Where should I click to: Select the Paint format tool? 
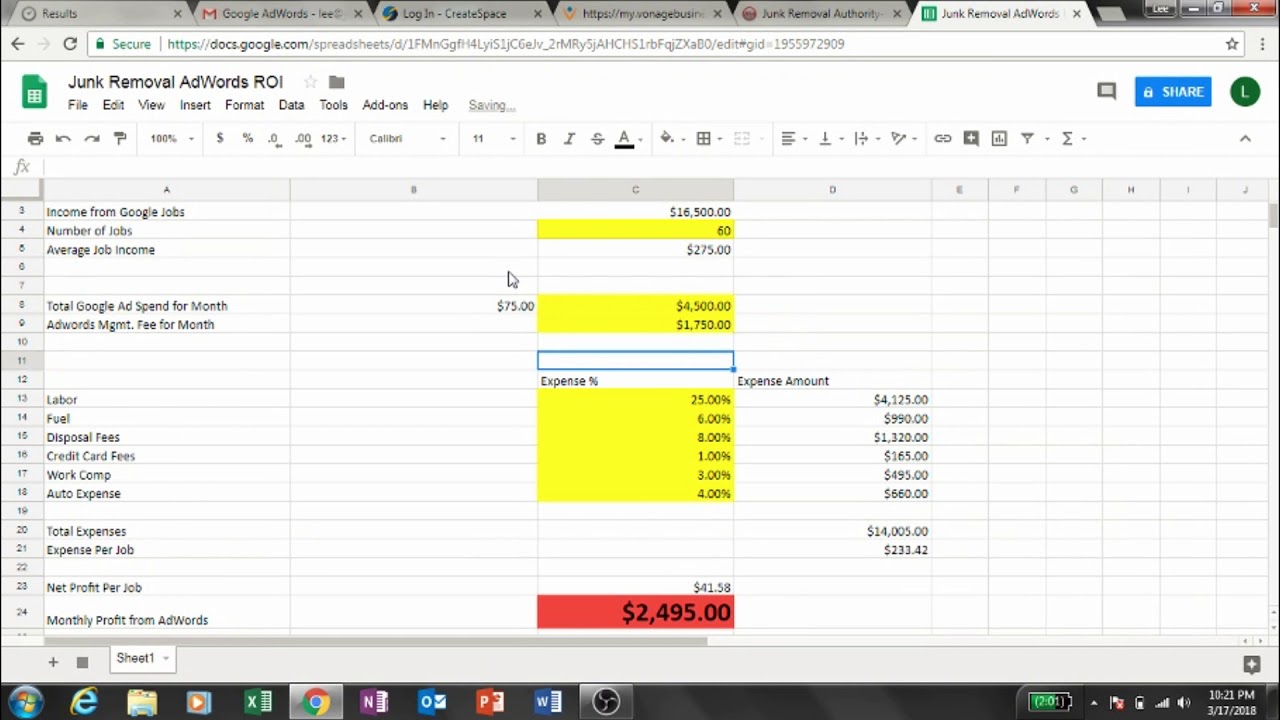coord(120,138)
